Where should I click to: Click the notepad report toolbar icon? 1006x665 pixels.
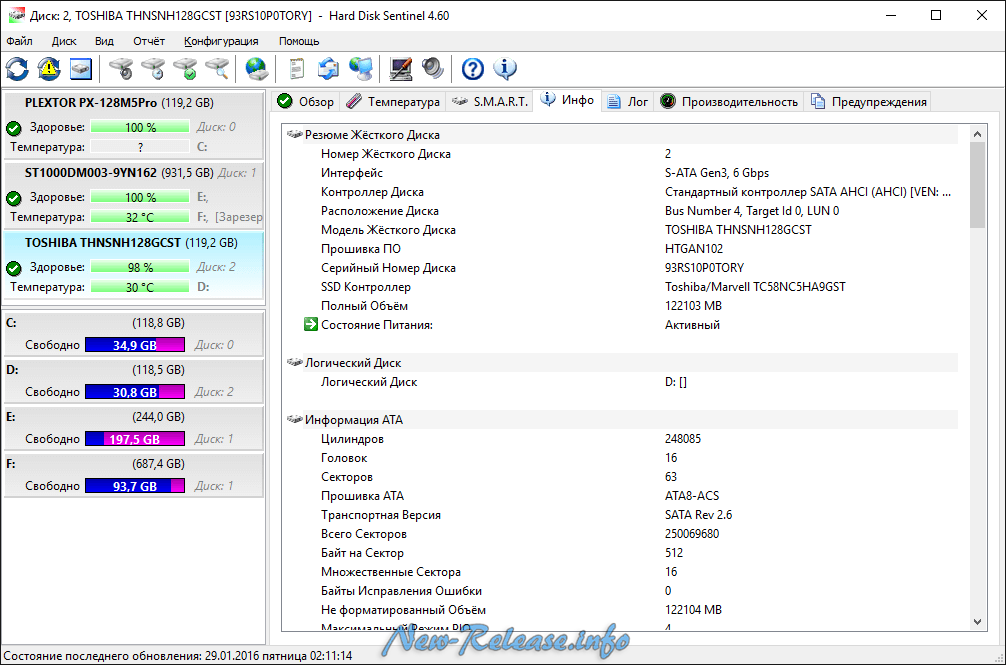tap(296, 69)
